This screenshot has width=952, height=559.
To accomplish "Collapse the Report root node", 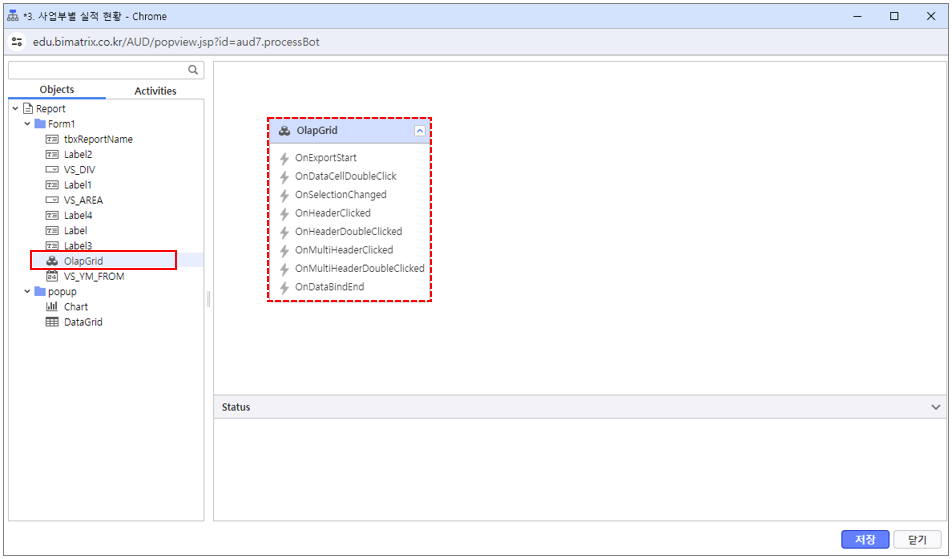I will pyautogui.click(x=14, y=109).
